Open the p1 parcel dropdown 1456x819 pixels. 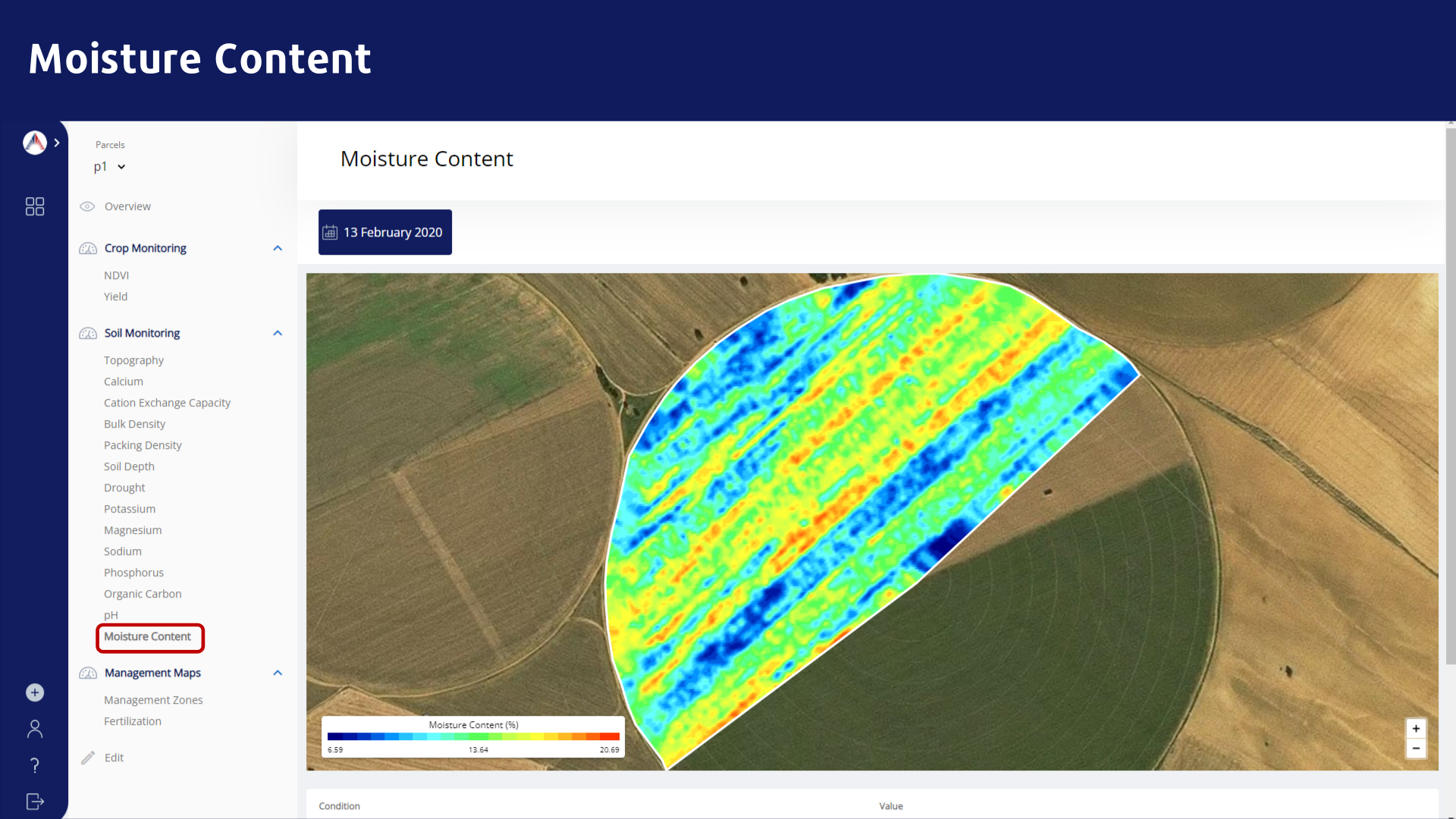(110, 167)
